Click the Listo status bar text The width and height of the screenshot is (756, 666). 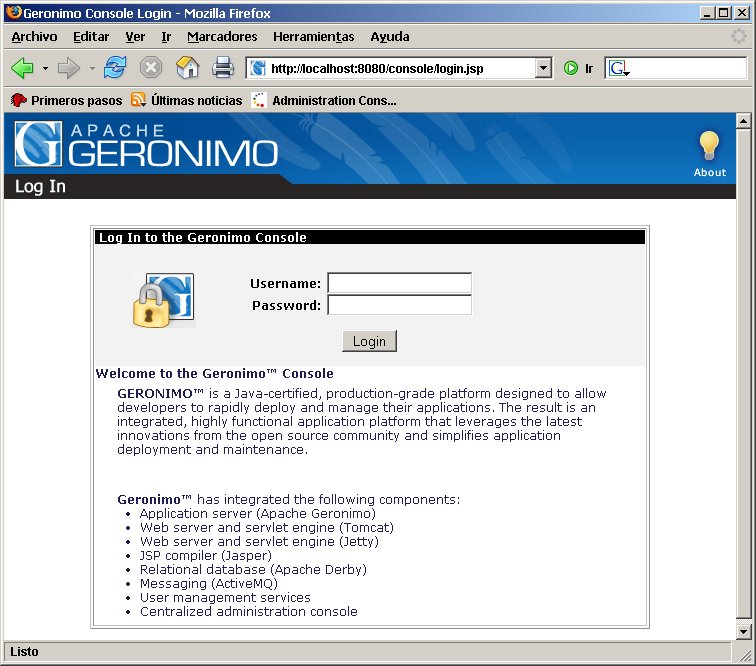pyautogui.click(x=24, y=652)
